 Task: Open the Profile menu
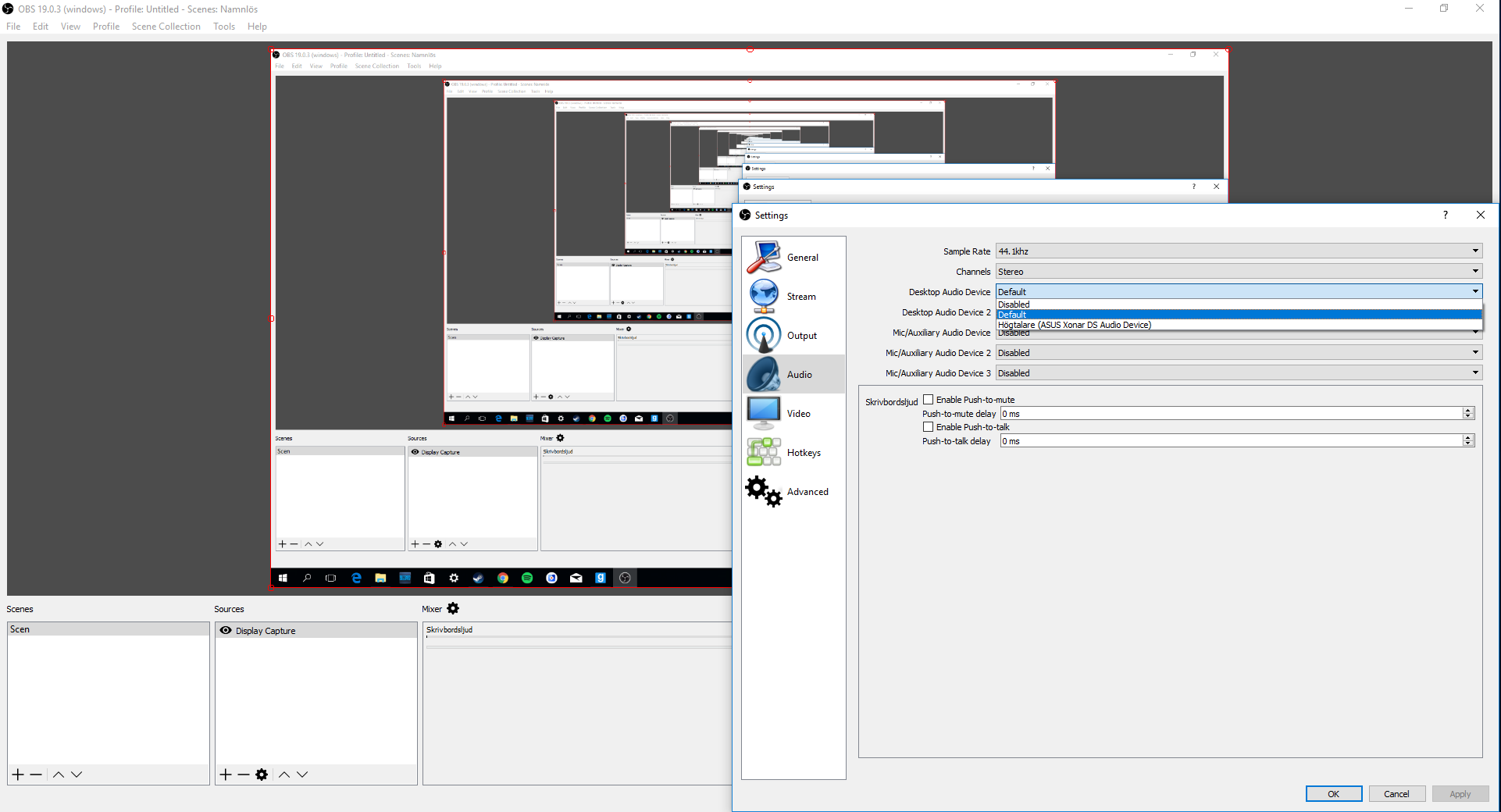pos(106,27)
